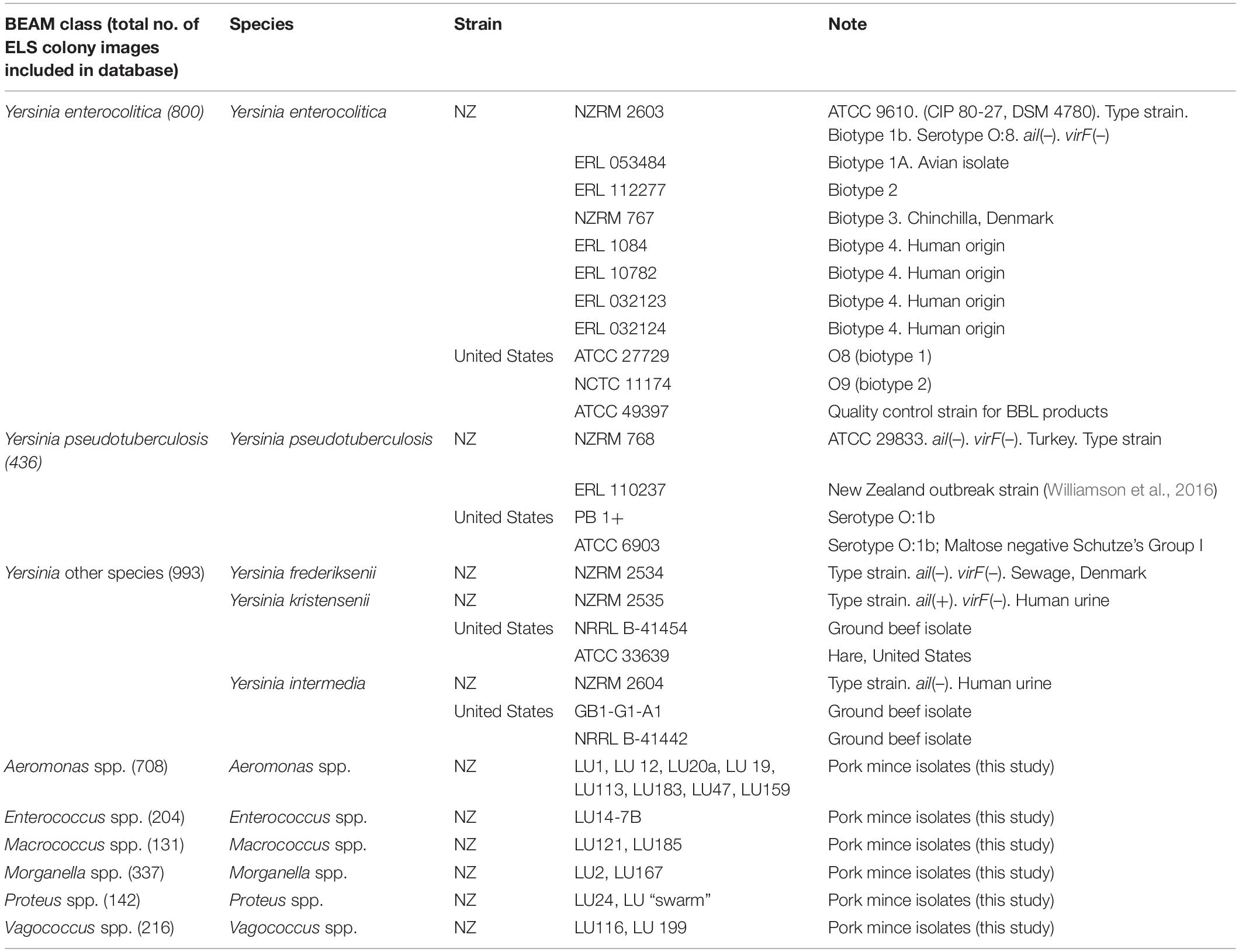
Task: Select the Species column header
Action: tap(261, 24)
